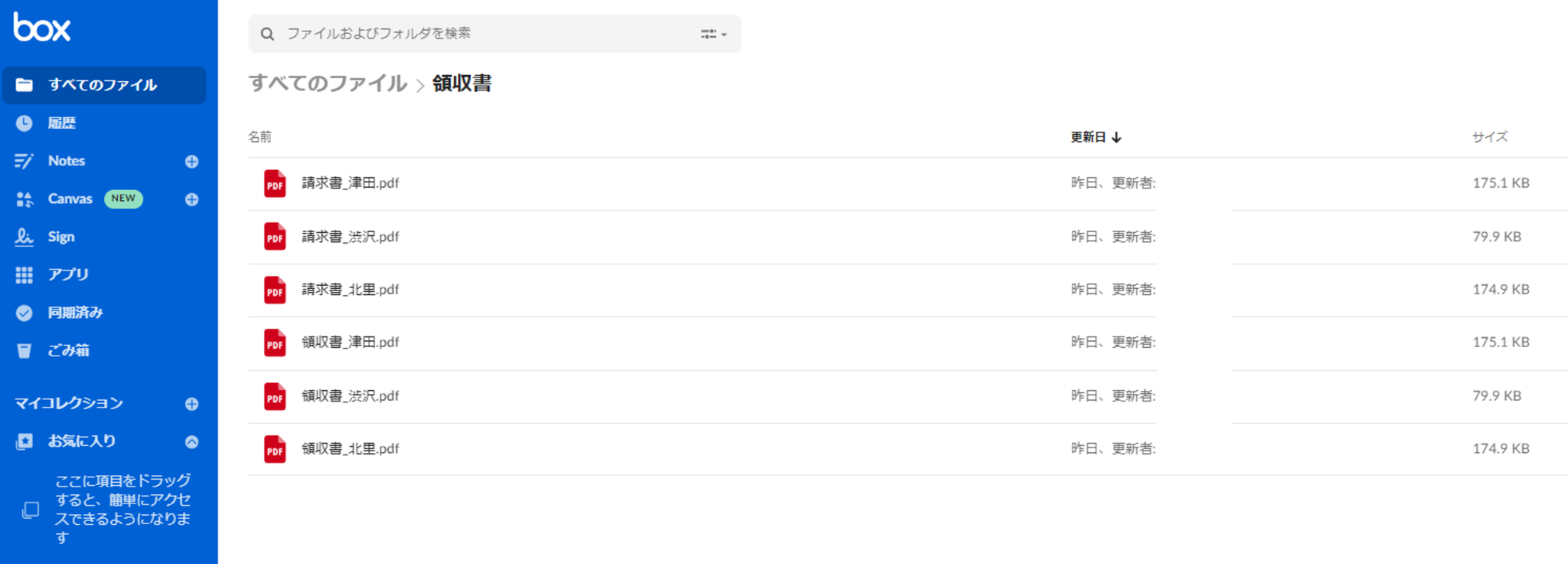1568x564 pixels.
Task: Collapse the お気に入り (Favorites) section
Action: 191,441
